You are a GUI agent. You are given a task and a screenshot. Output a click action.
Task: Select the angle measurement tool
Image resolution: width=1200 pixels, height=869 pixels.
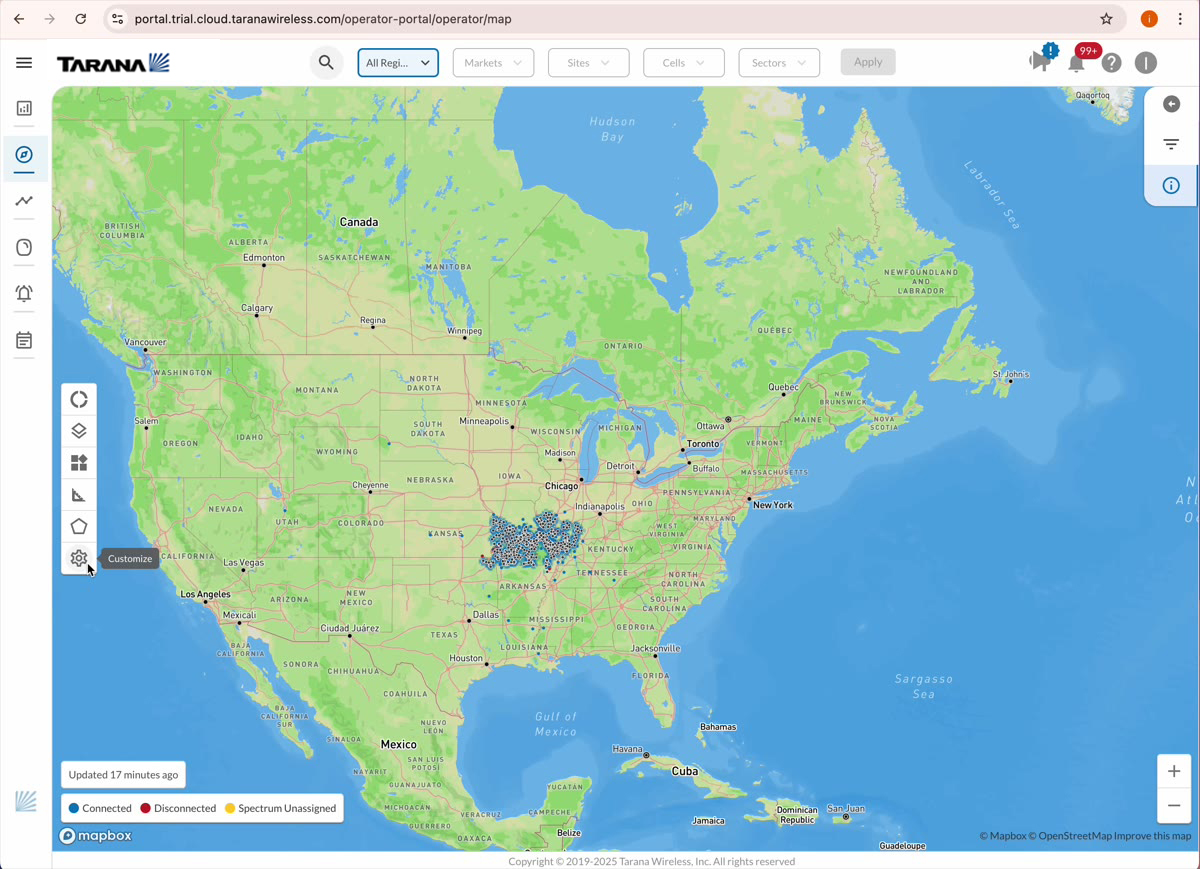78,494
